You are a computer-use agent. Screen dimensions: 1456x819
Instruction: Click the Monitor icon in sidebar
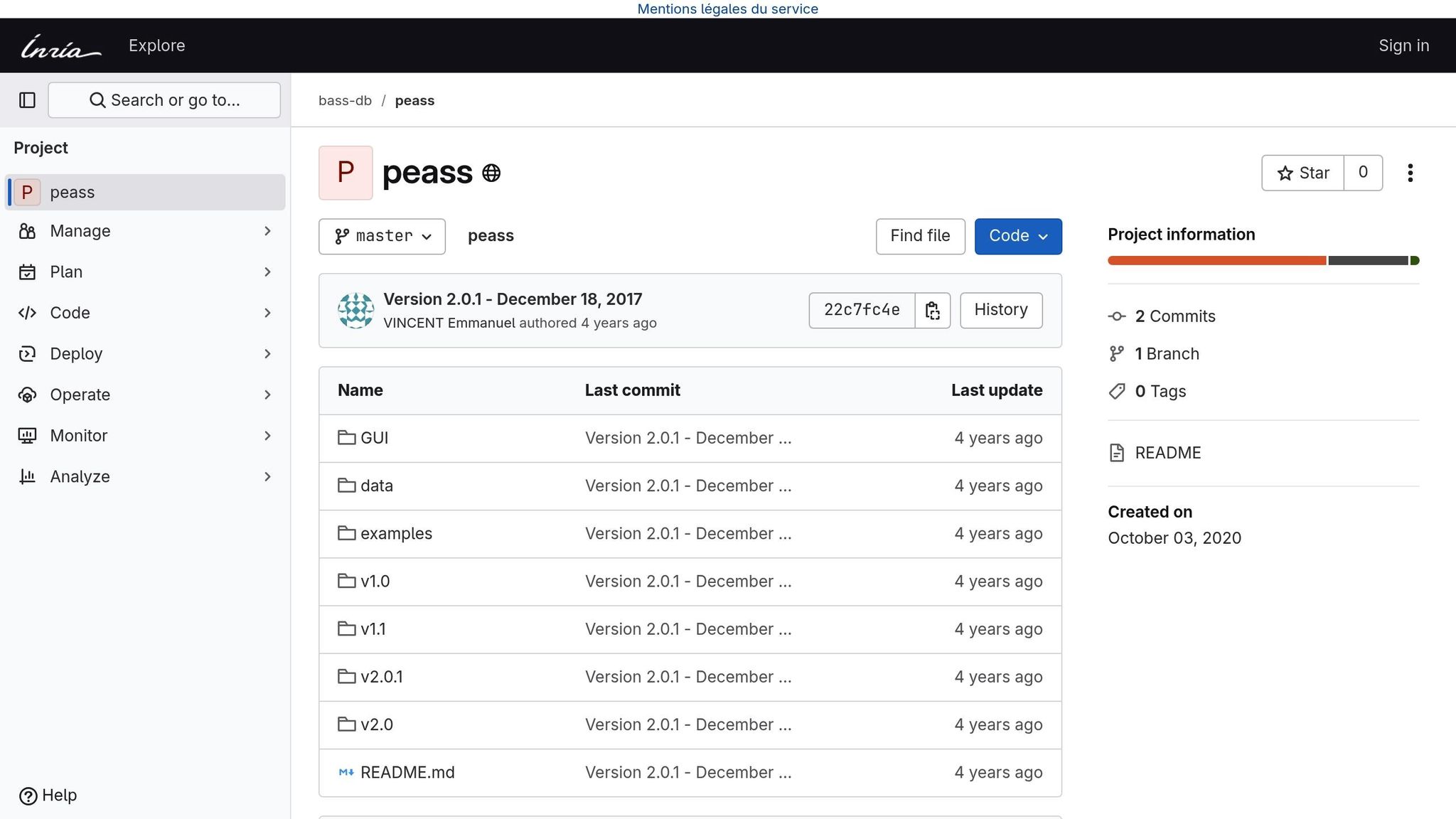click(27, 436)
